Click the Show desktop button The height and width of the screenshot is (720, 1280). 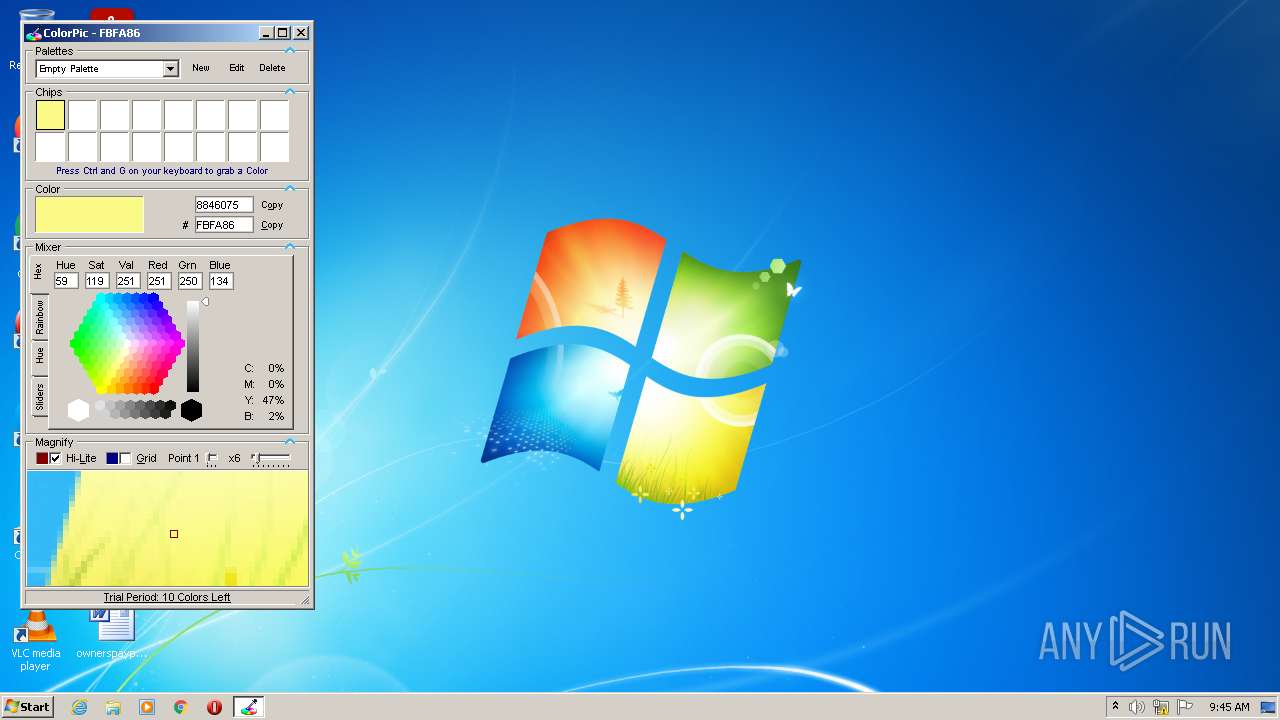coord(1270,707)
